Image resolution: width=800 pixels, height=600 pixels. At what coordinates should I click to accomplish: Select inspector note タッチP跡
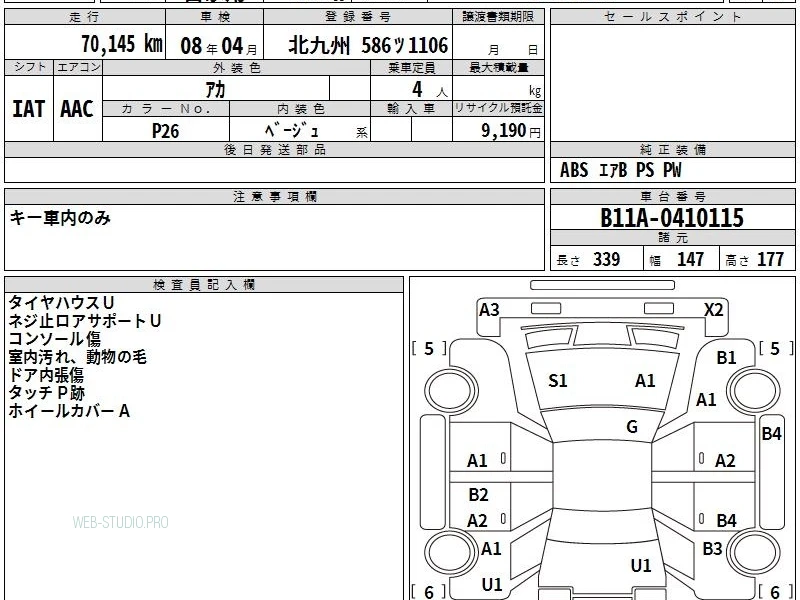47,393
